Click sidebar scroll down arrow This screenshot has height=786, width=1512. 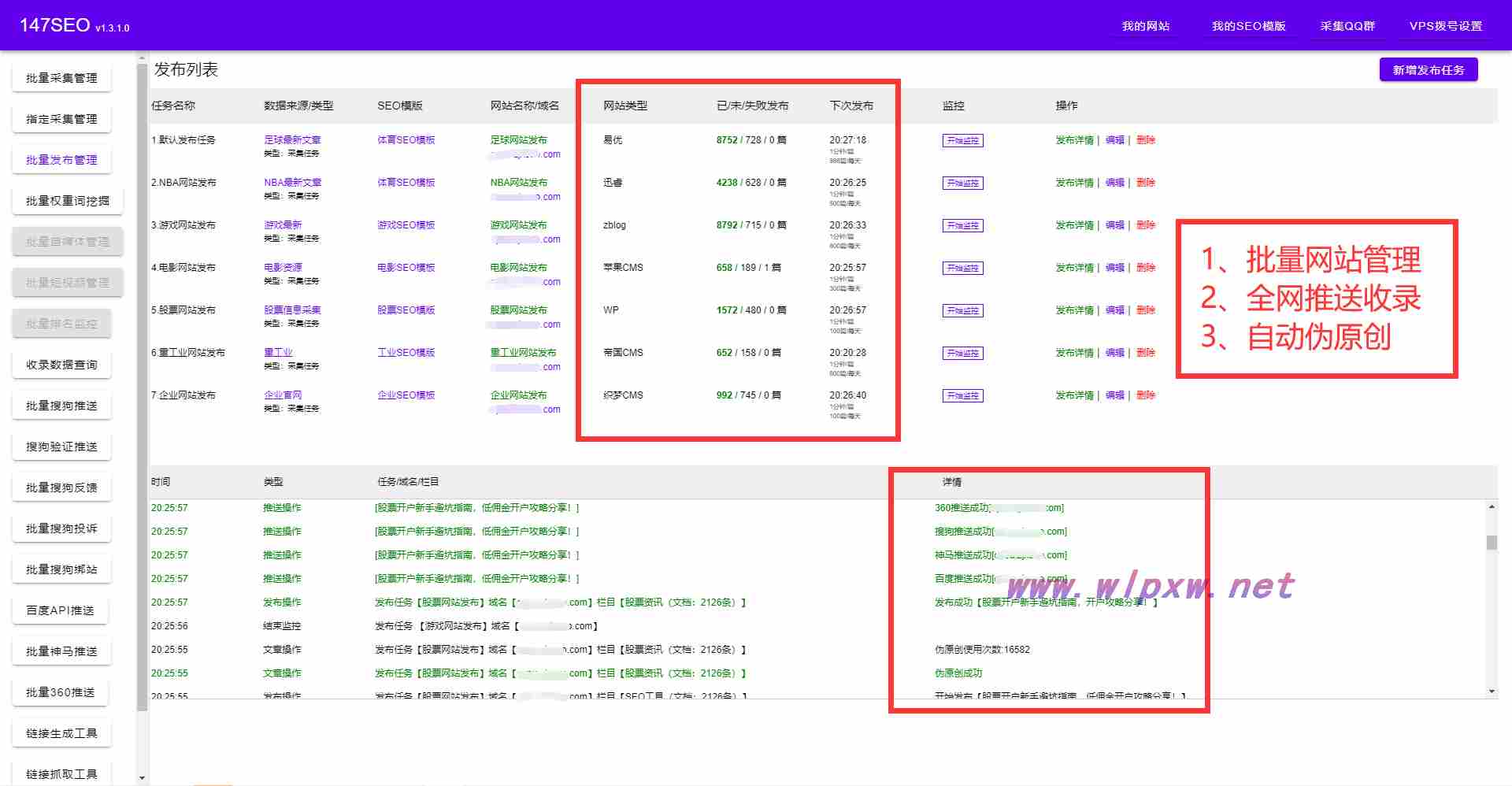(x=142, y=778)
